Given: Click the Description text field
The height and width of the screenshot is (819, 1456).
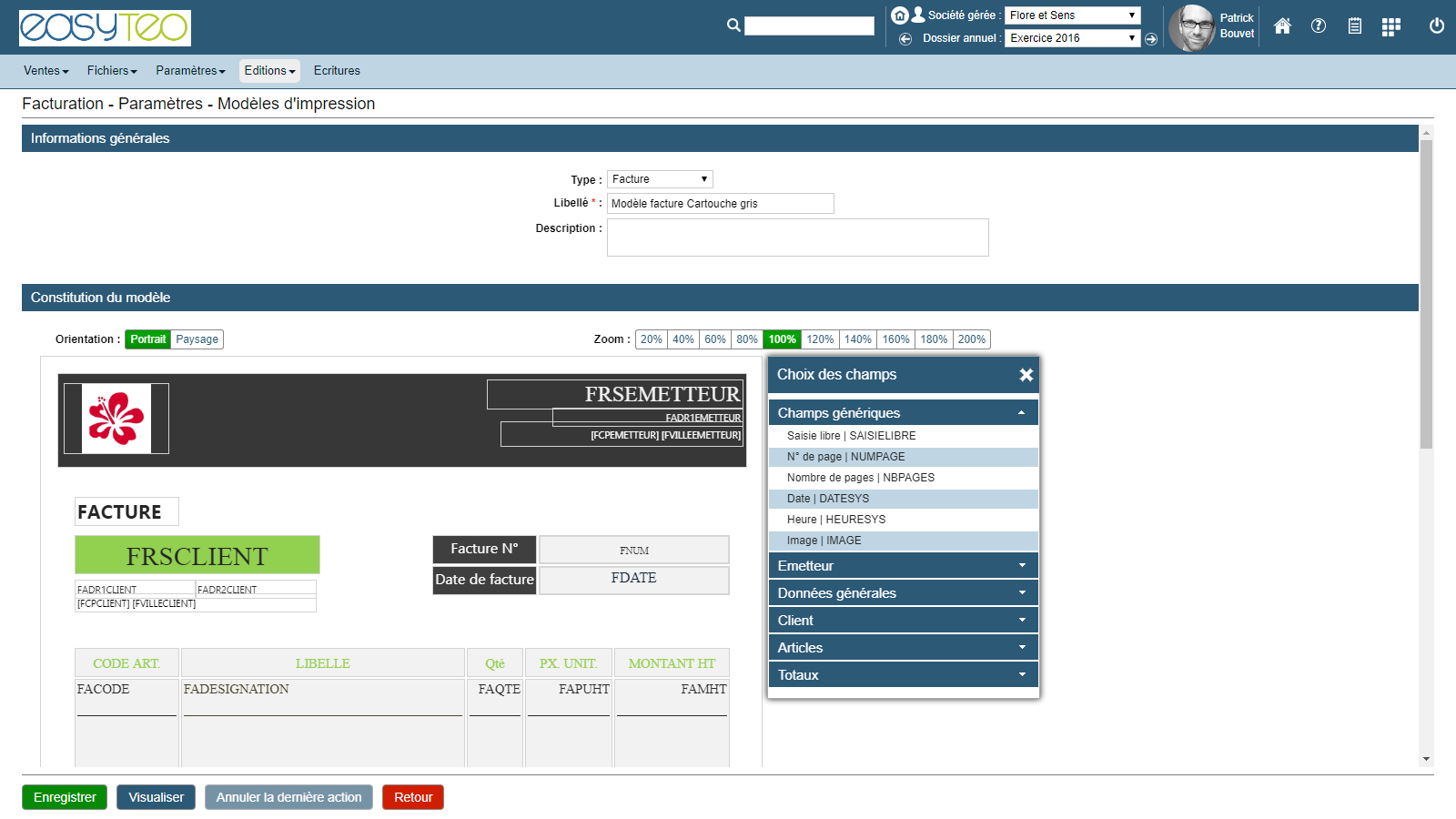Looking at the screenshot, I should pos(797,238).
